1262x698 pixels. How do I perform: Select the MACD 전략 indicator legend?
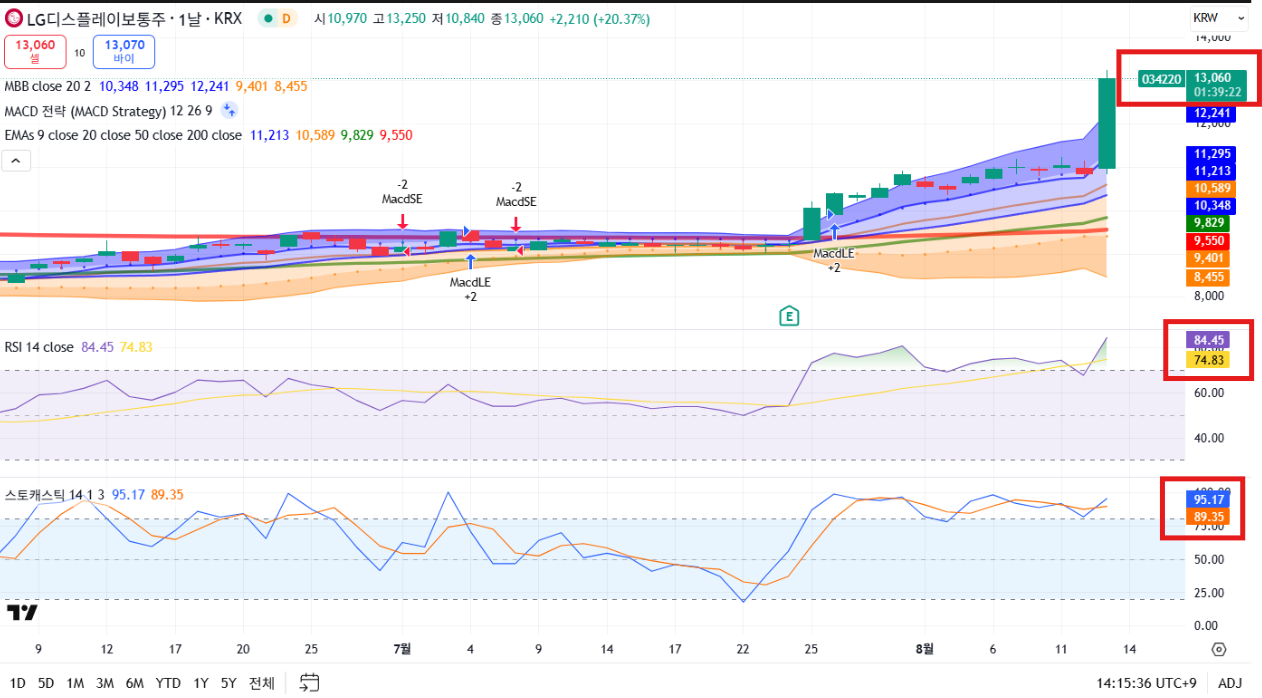pos(107,110)
